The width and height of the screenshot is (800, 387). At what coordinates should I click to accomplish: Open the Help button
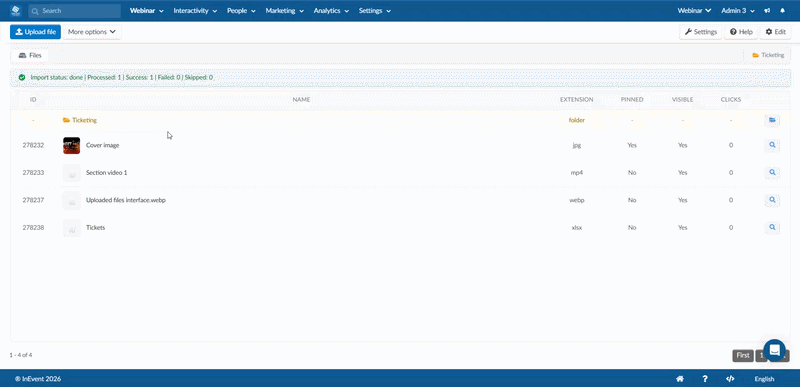click(x=741, y=32)
